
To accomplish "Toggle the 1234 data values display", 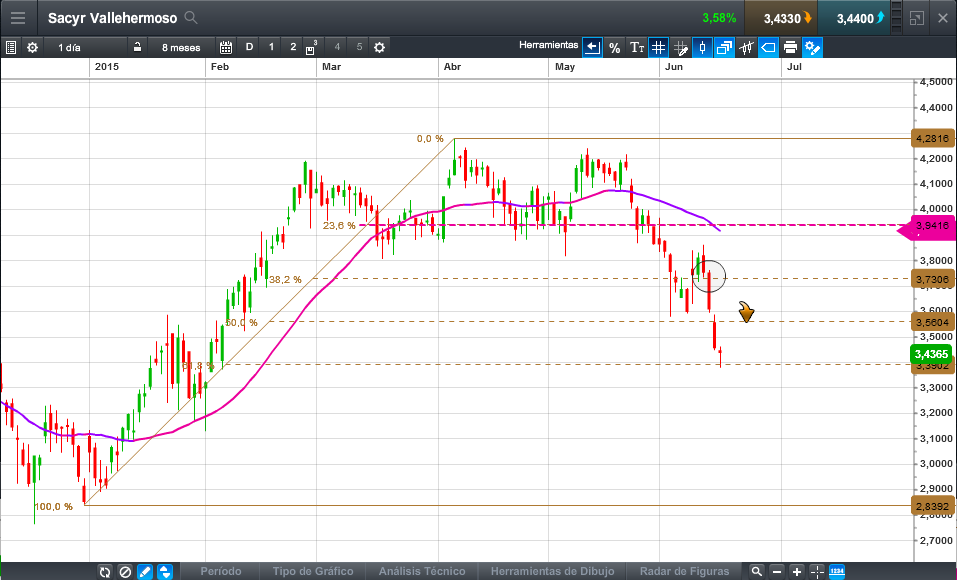I will coord(837,571).
